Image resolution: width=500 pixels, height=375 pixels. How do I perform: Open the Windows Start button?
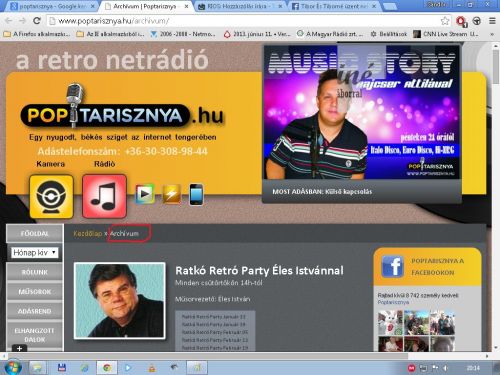click(12, 368)
